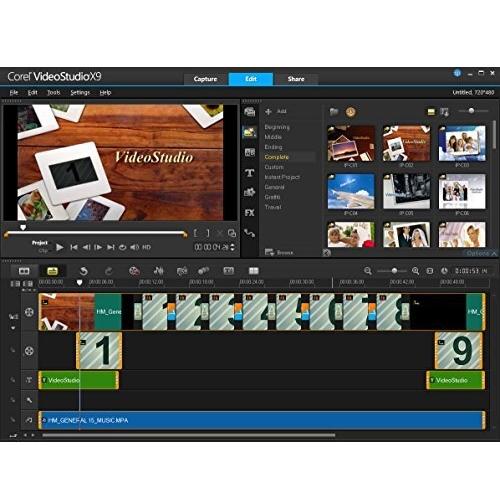The height and width of the screenshot is (500, 500).
Task: Select the IP-03 template thumbnail
Action: [462, 143]
